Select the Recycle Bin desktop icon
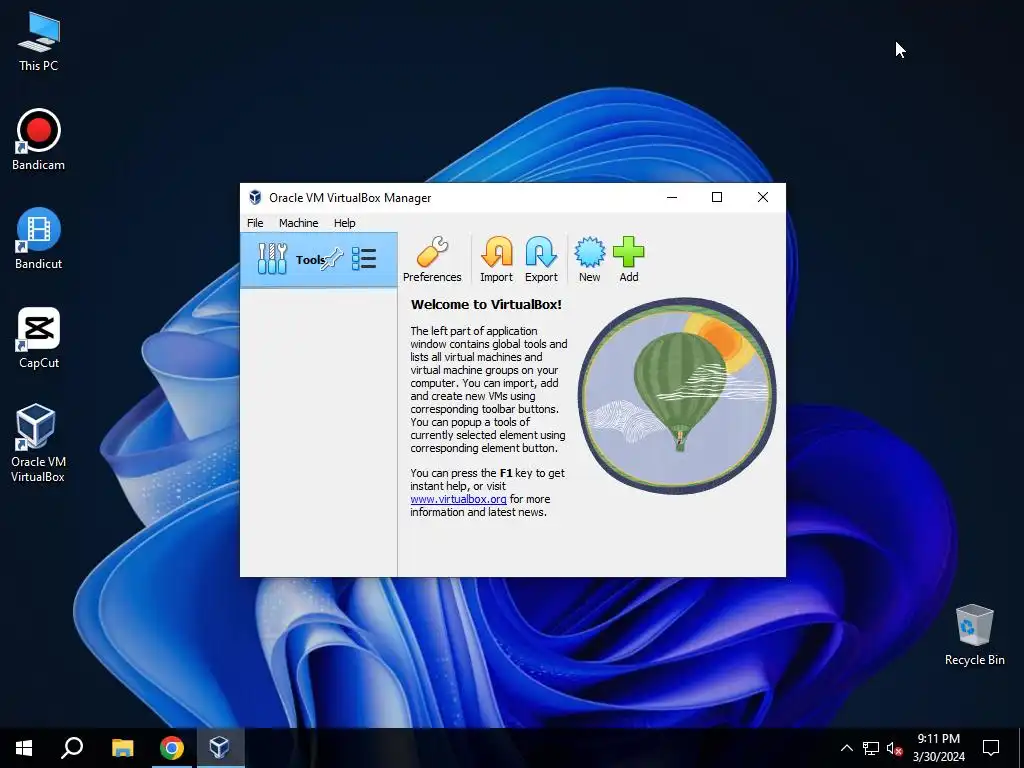1024x768 pixels. (x=974, y=635)
